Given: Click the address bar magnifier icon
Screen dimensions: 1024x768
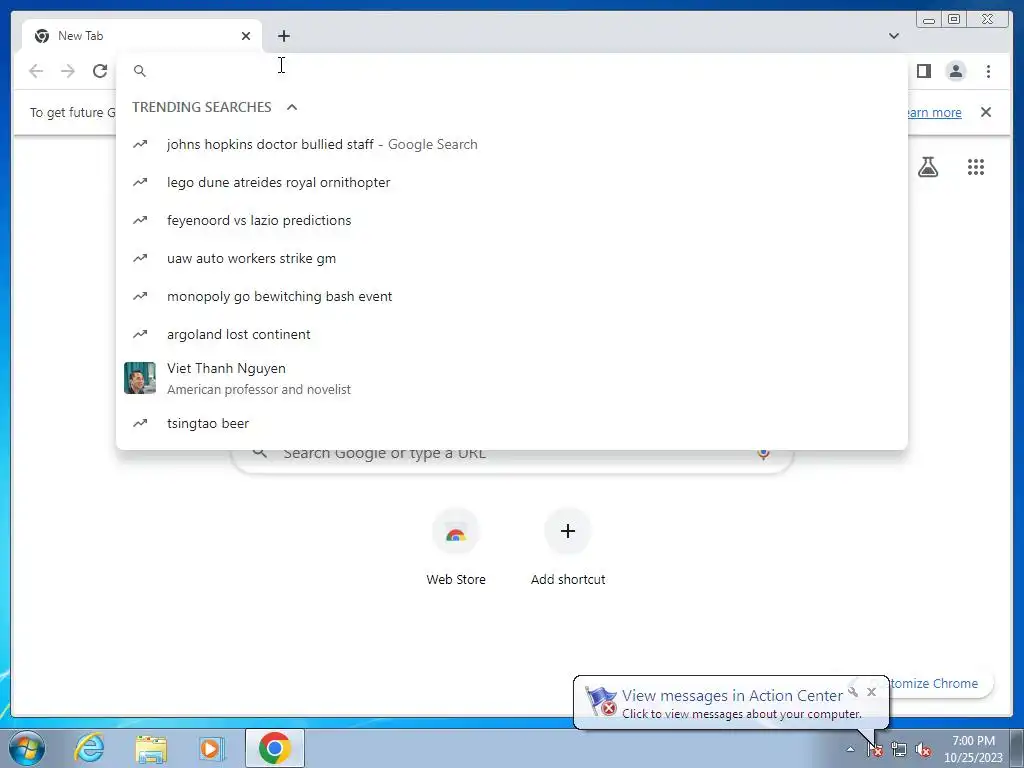Looking at the screenshot, I should click(x=140, y=71).
